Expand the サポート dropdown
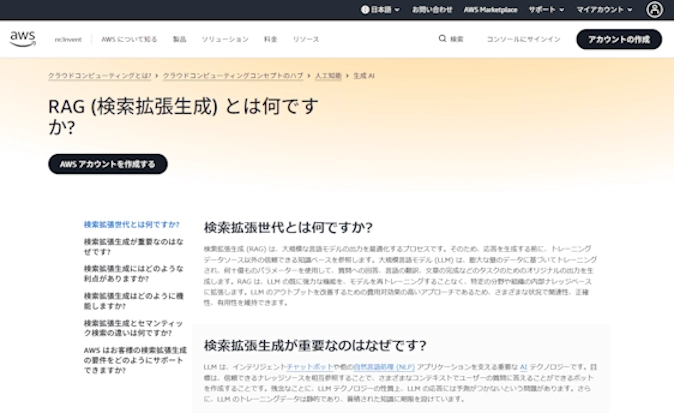This screenshot has height=413, width=674. point(546,9)
